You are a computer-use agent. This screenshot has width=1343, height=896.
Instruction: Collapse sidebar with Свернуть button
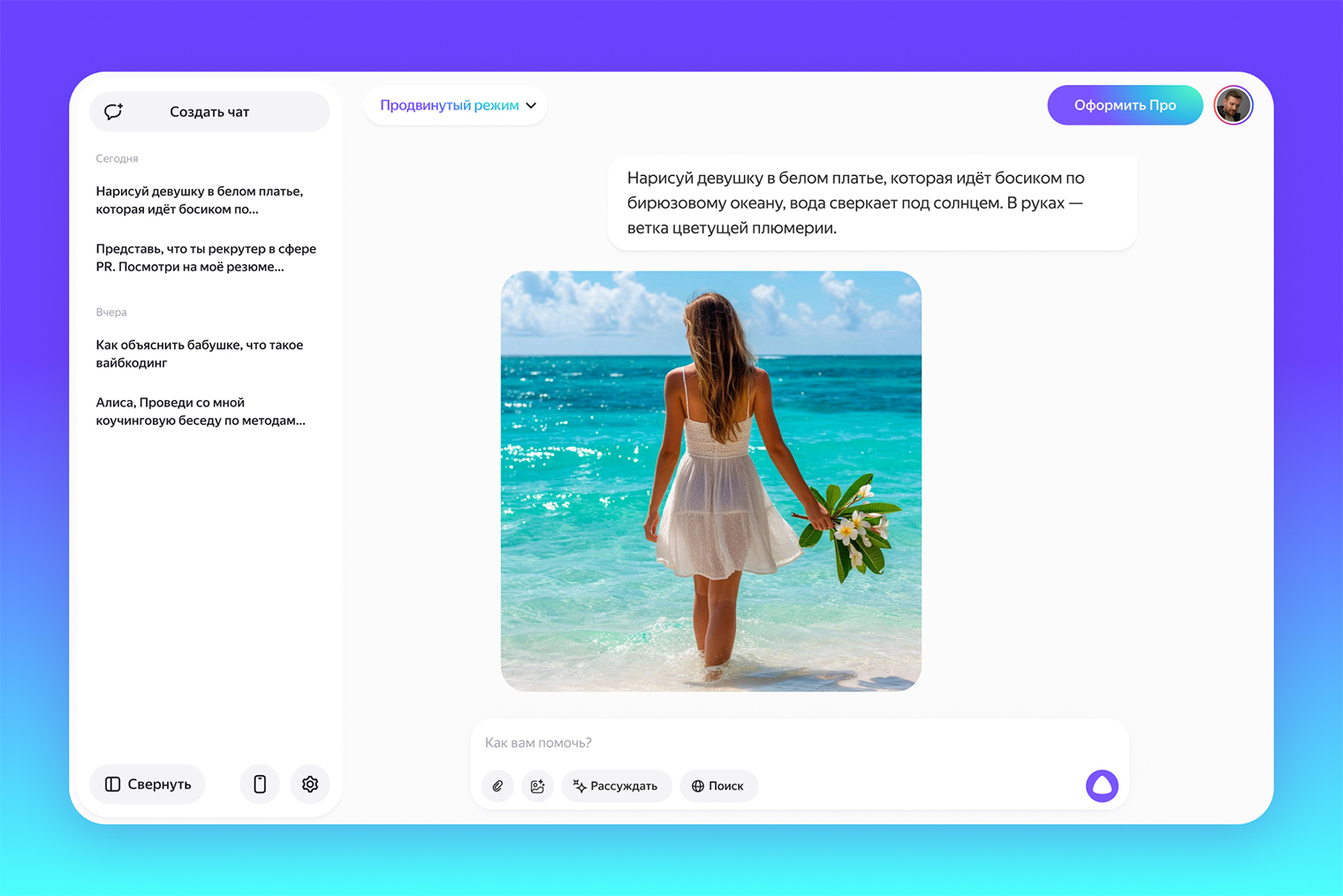pyautogui.click(x=148, y=784)
